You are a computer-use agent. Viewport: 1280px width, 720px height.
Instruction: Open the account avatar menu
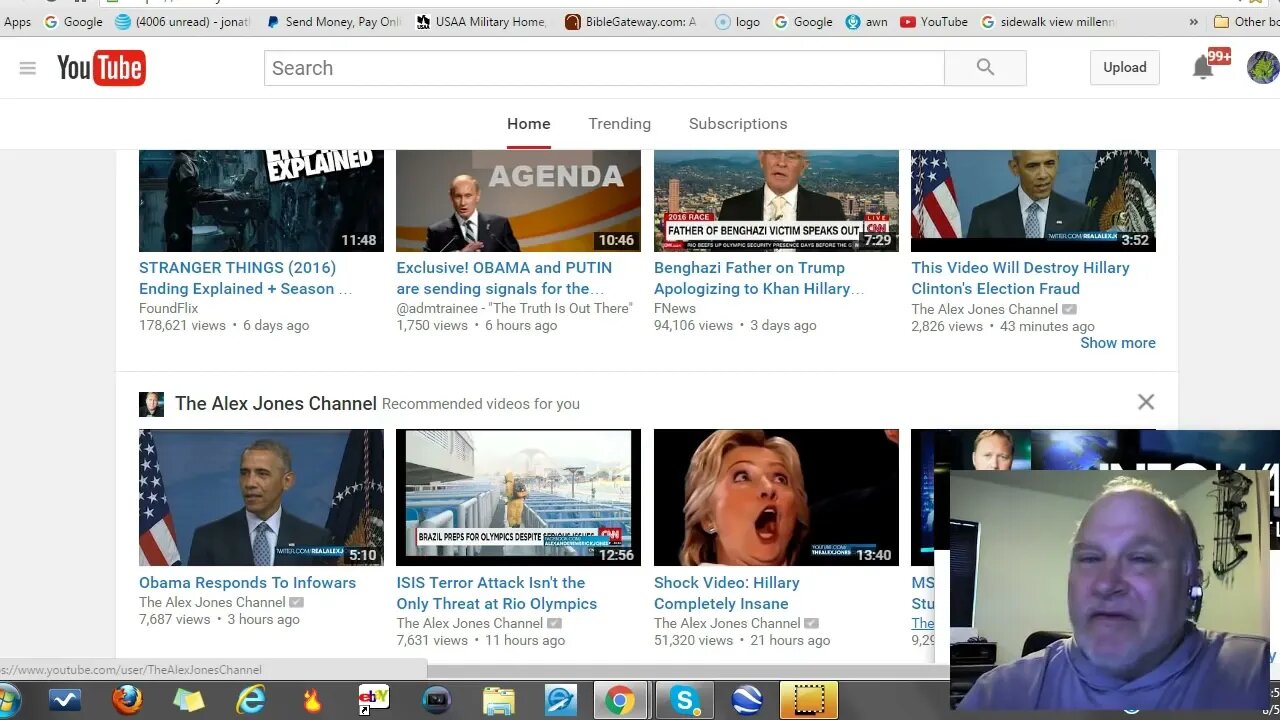[1262, 67]
